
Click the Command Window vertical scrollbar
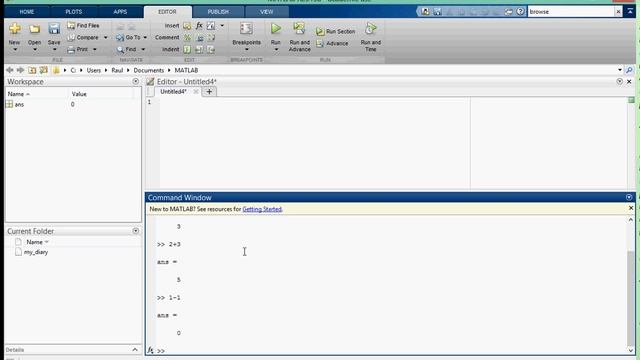click(631, 298)
